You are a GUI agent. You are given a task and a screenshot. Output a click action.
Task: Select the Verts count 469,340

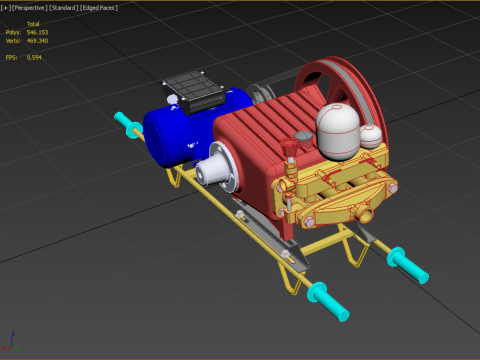[x=37, y=41]
